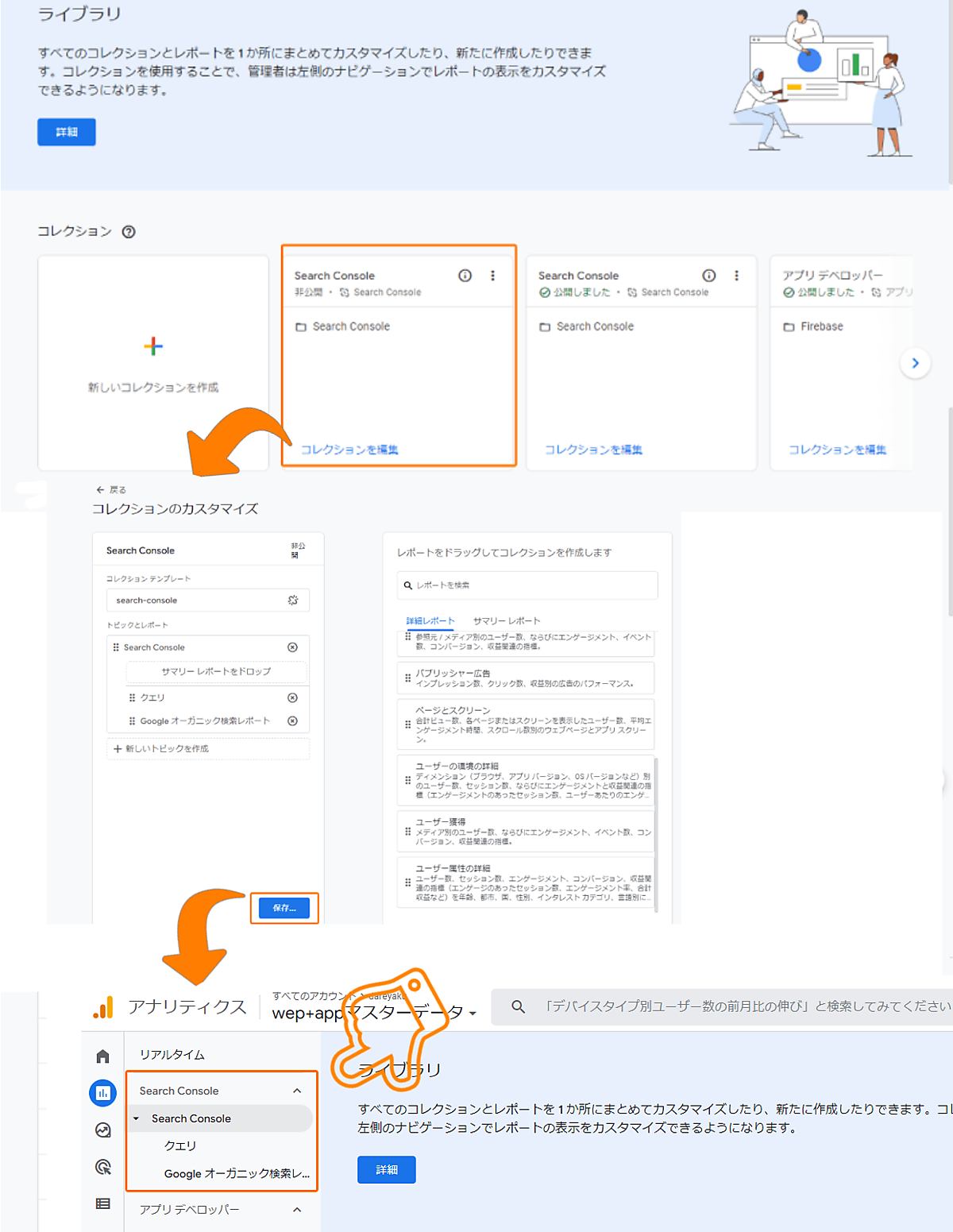Image resolution: width=953 pixels, height=1232 pixels.
Task: Collapse the Search Console subtopic triangle in the navigation
Action: coord(137,1118)
